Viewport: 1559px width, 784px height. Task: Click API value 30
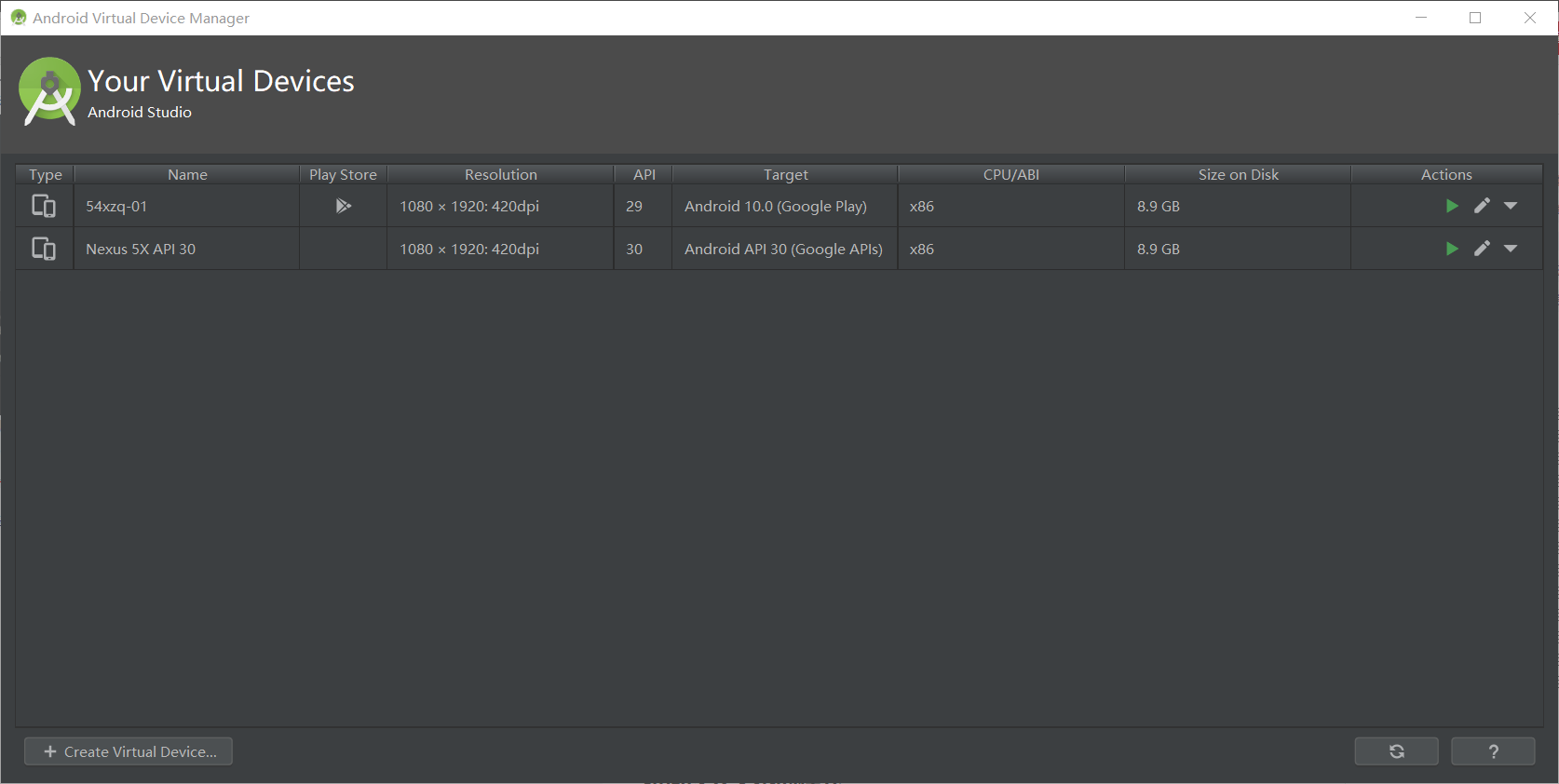(634, 249)
